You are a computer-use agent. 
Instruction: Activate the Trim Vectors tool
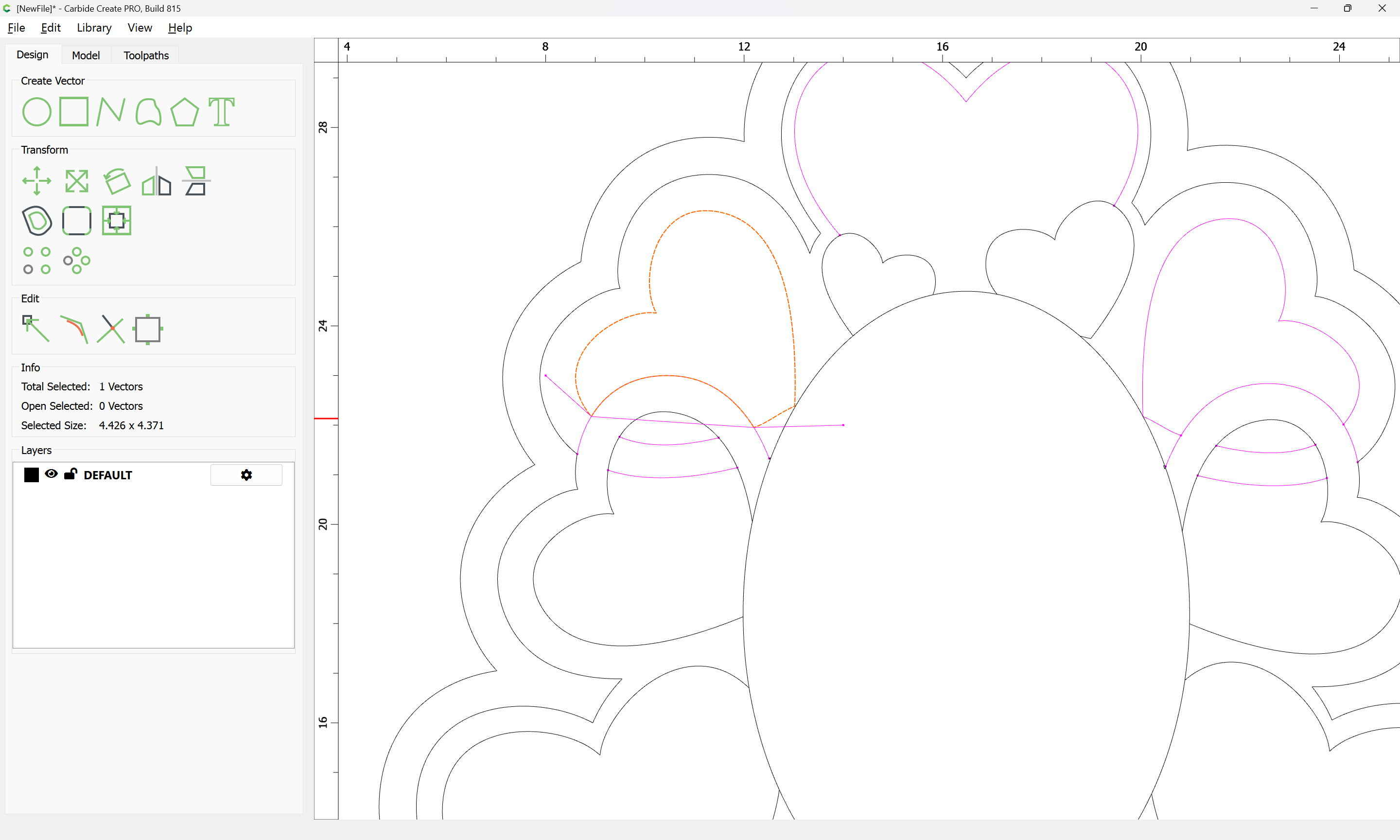pyautogui.click(x=110, y=329)
